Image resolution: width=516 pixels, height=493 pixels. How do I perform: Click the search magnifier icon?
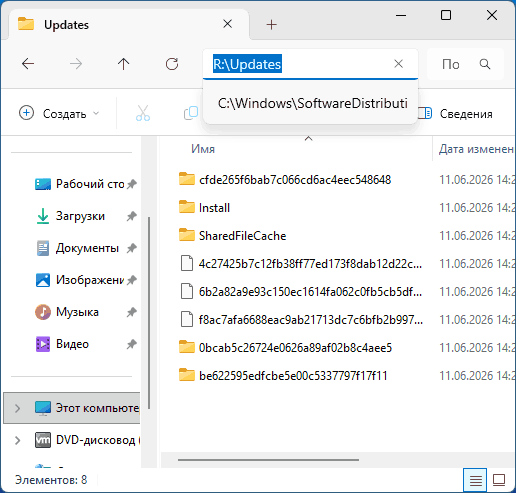click(485, 64)
